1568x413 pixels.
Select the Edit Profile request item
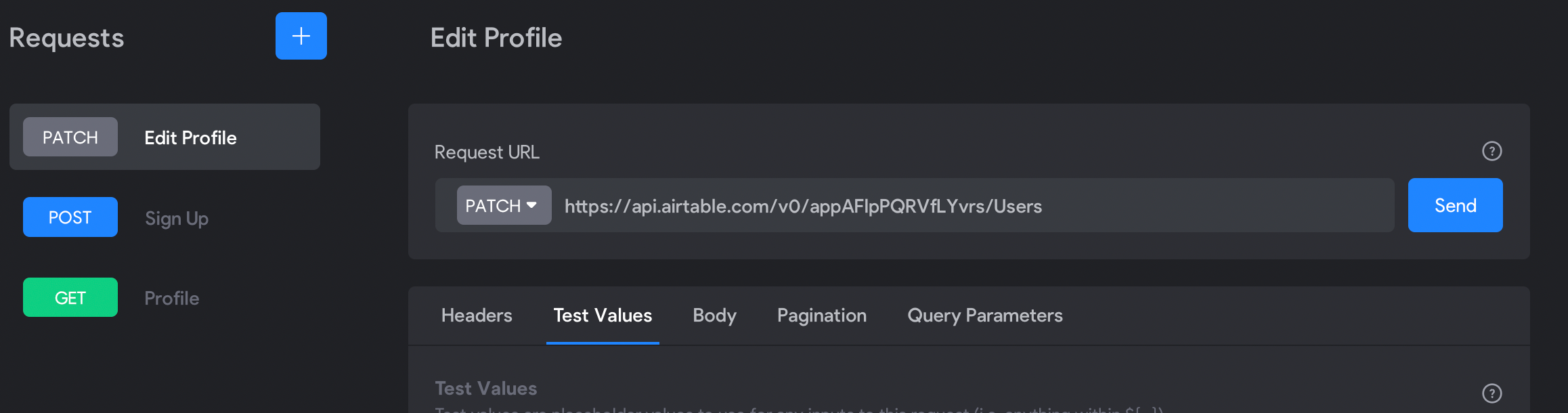click(x=165, y=137)
